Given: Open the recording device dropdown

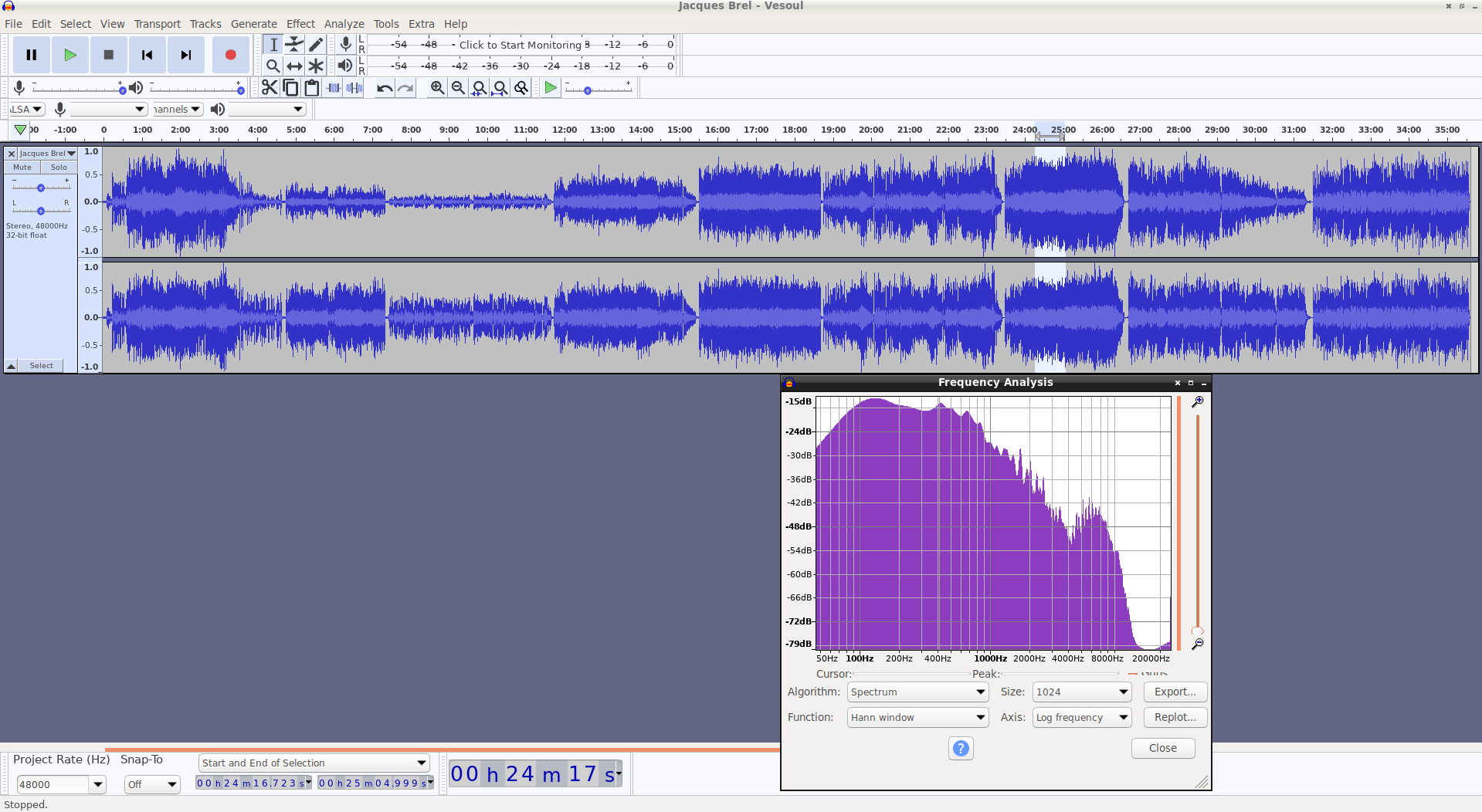Looking at the screenshot, I should coord(107,109).
